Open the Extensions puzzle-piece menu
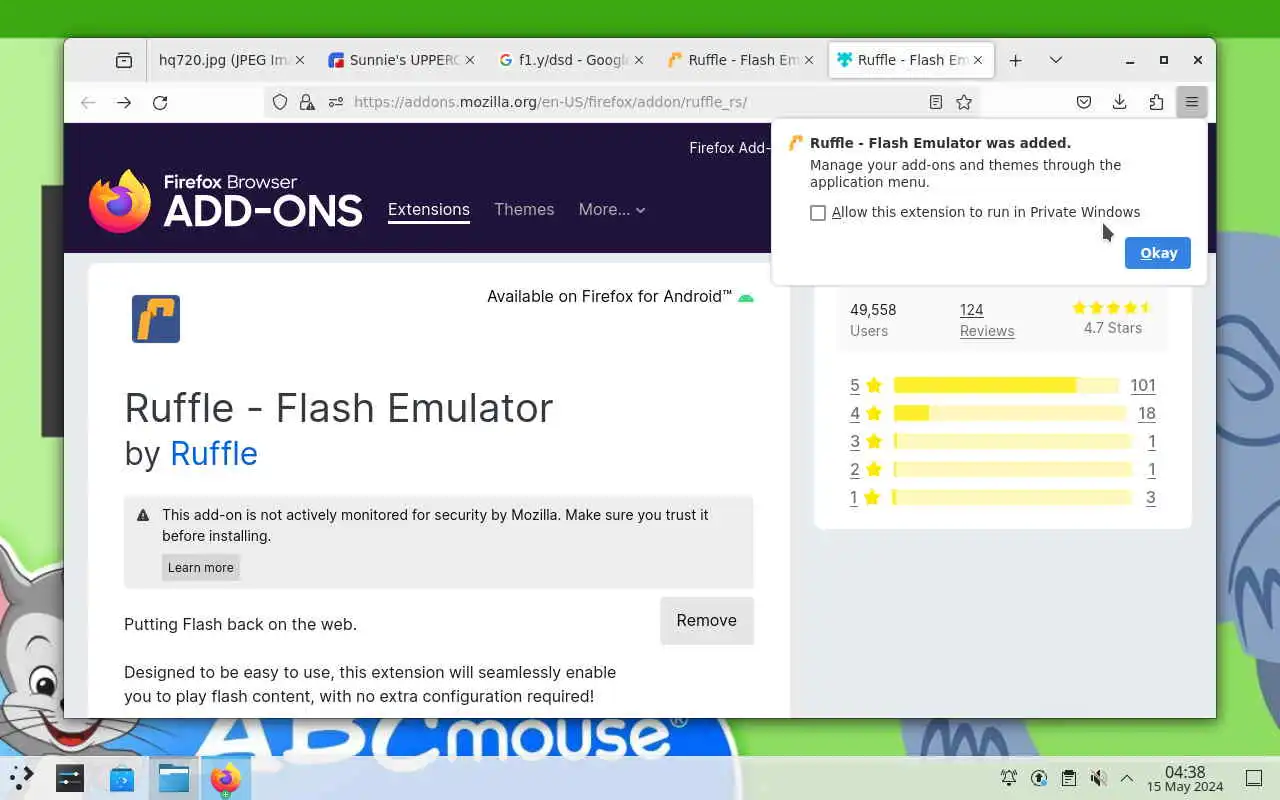This screenshot has height=800, width=1280. [1156, 102]
